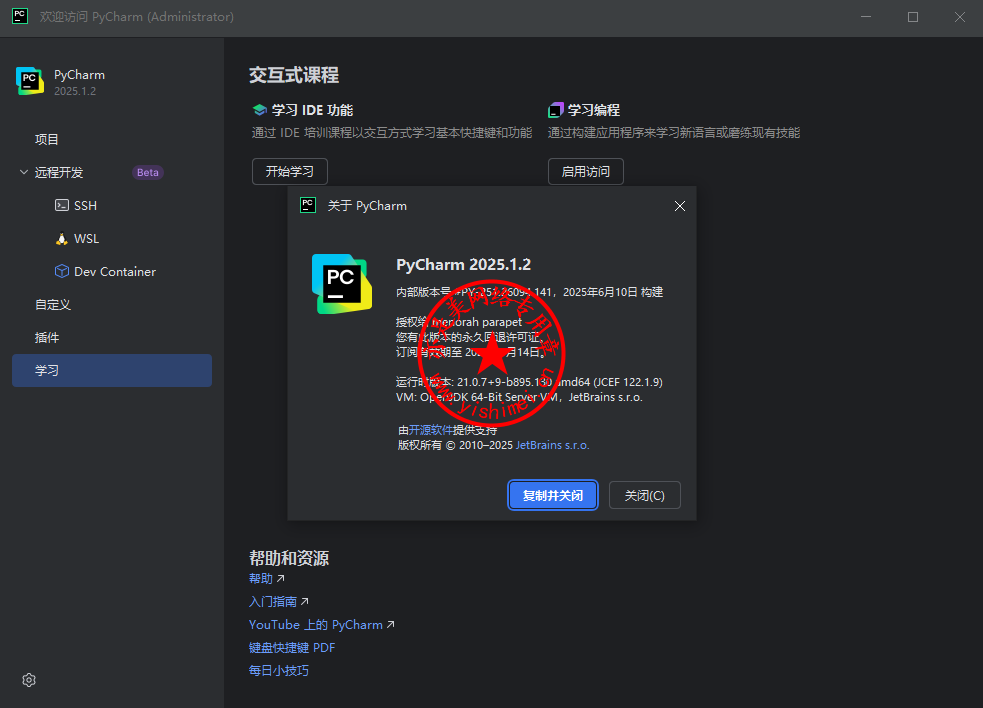Click the VM: OpenJDK 64-Bit Server line
This screenshot has height=708, width=983.
click(x=519, y=397)
